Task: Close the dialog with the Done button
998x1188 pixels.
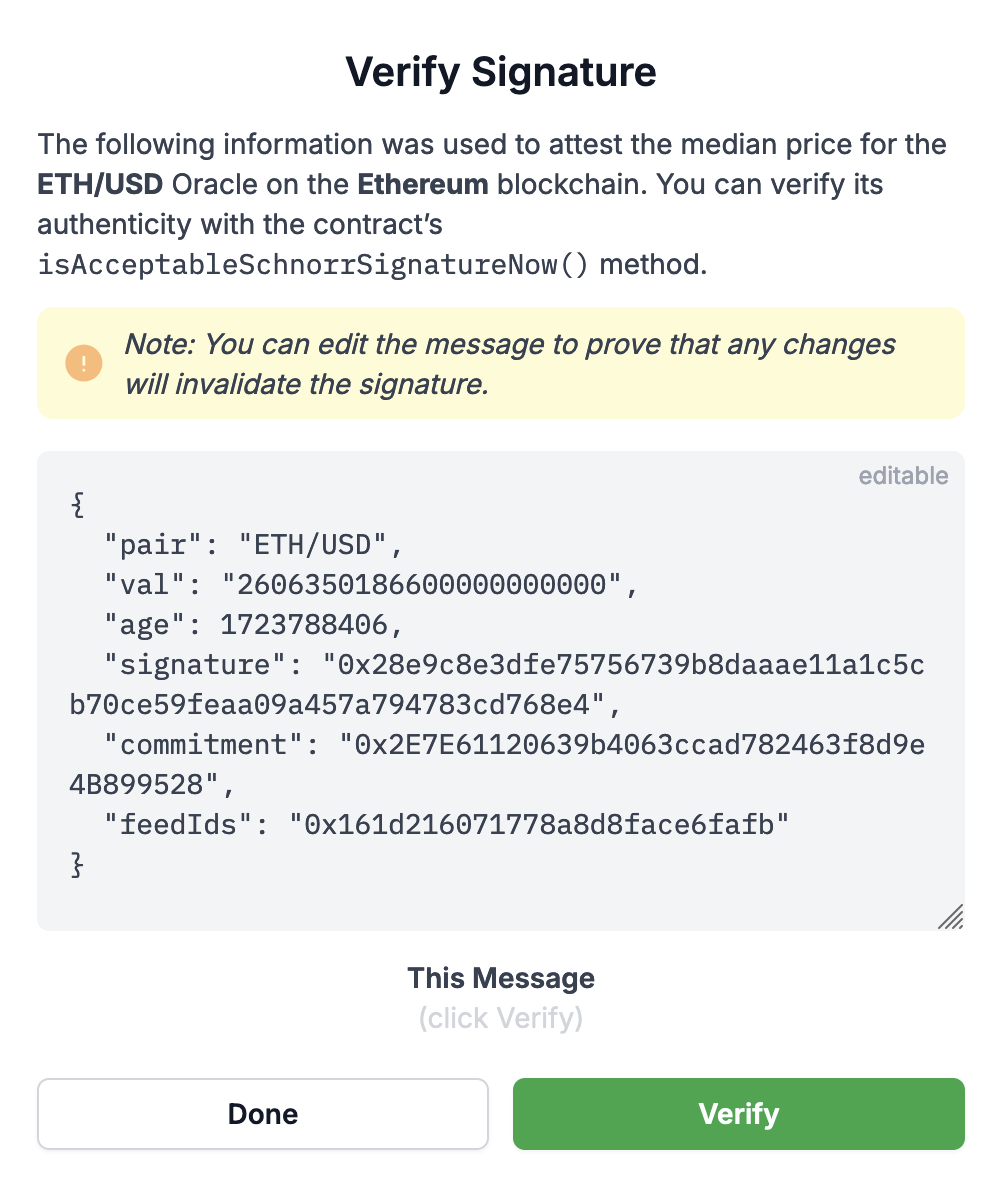Action: [263, 1114]
